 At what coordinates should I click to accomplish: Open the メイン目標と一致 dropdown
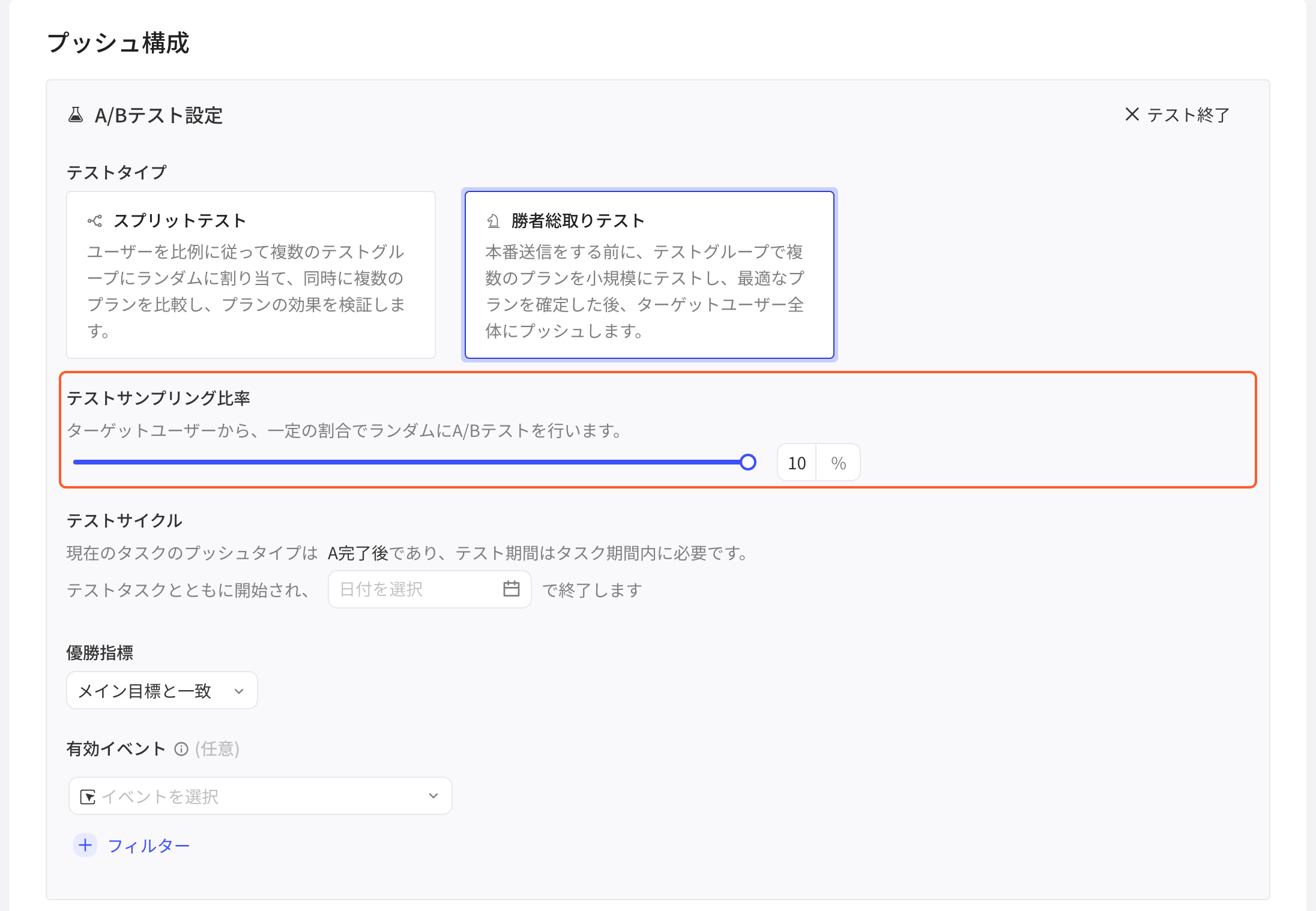(162, 690)
